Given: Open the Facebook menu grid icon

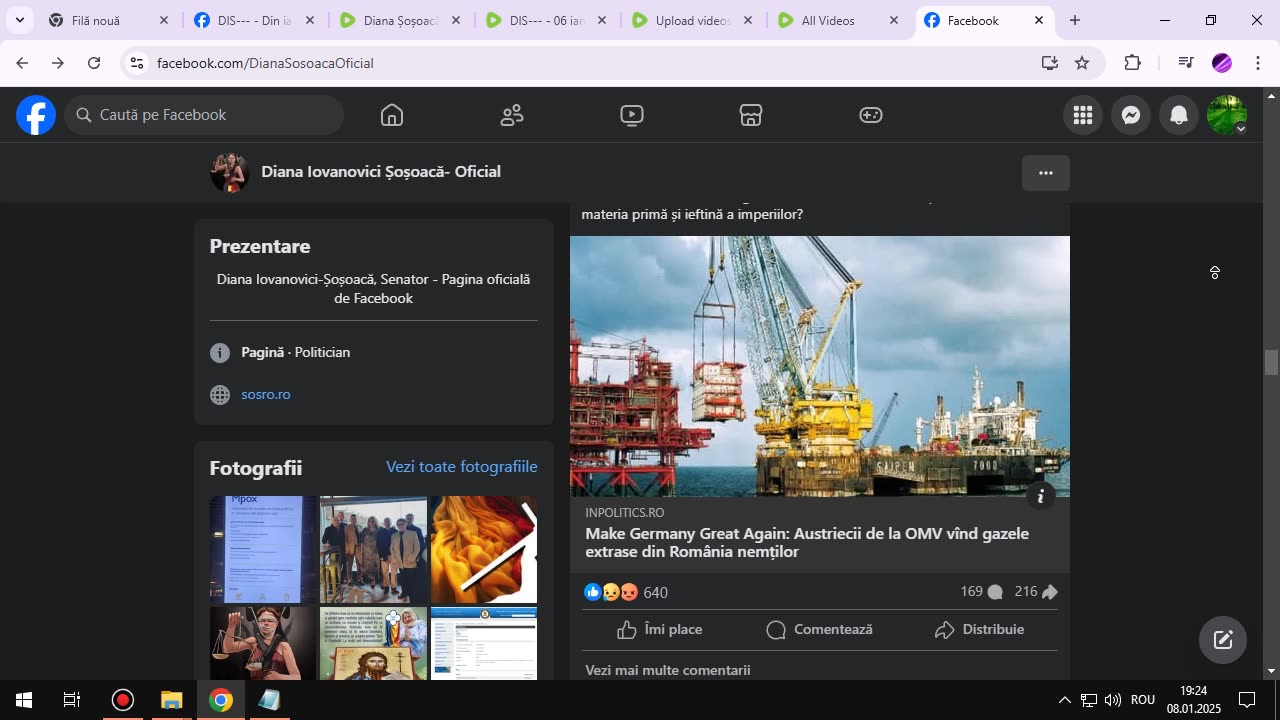Looking at the screenshot, I should click(x=1083, y=115).
